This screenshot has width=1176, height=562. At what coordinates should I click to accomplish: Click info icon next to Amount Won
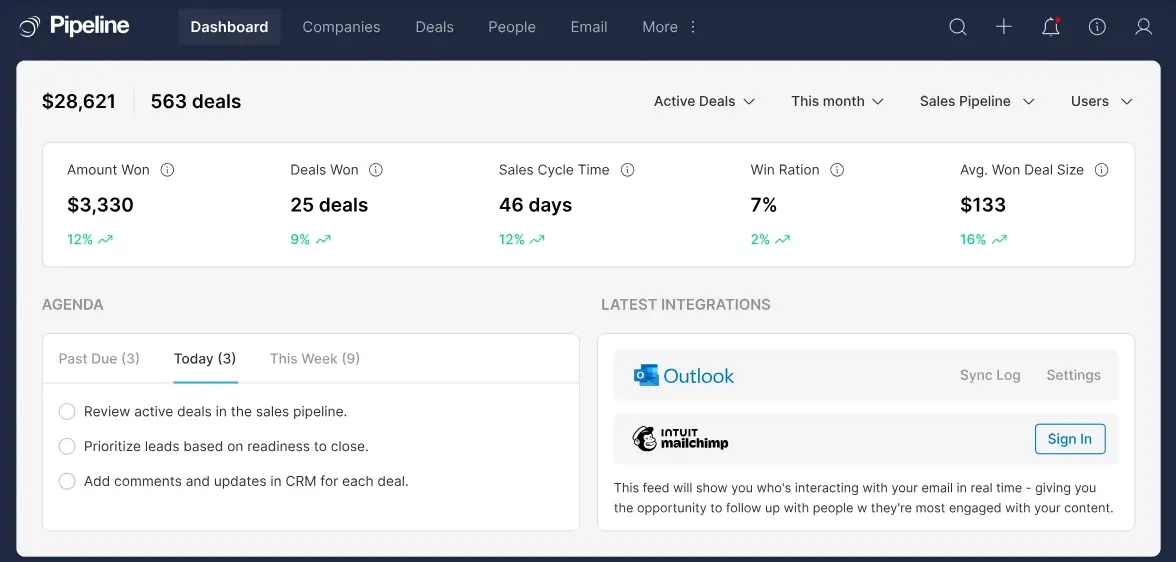pyautogui.click(x=167, y=170)
